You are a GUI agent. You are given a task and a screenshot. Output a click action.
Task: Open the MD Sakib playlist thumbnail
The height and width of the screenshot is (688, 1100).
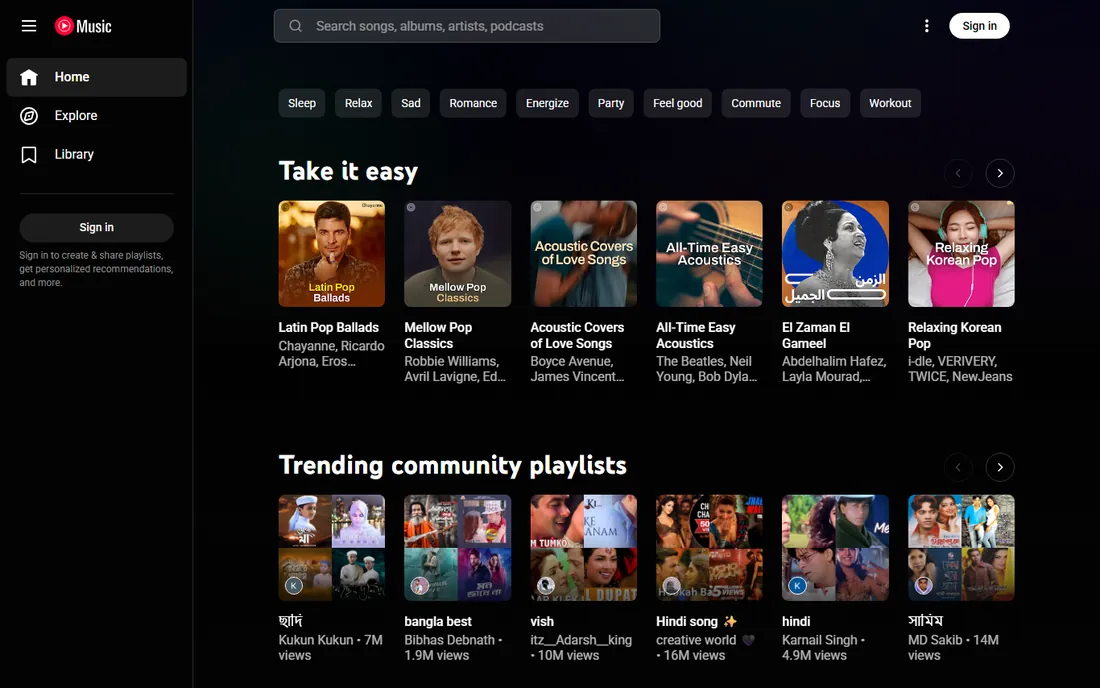(961, 548)
